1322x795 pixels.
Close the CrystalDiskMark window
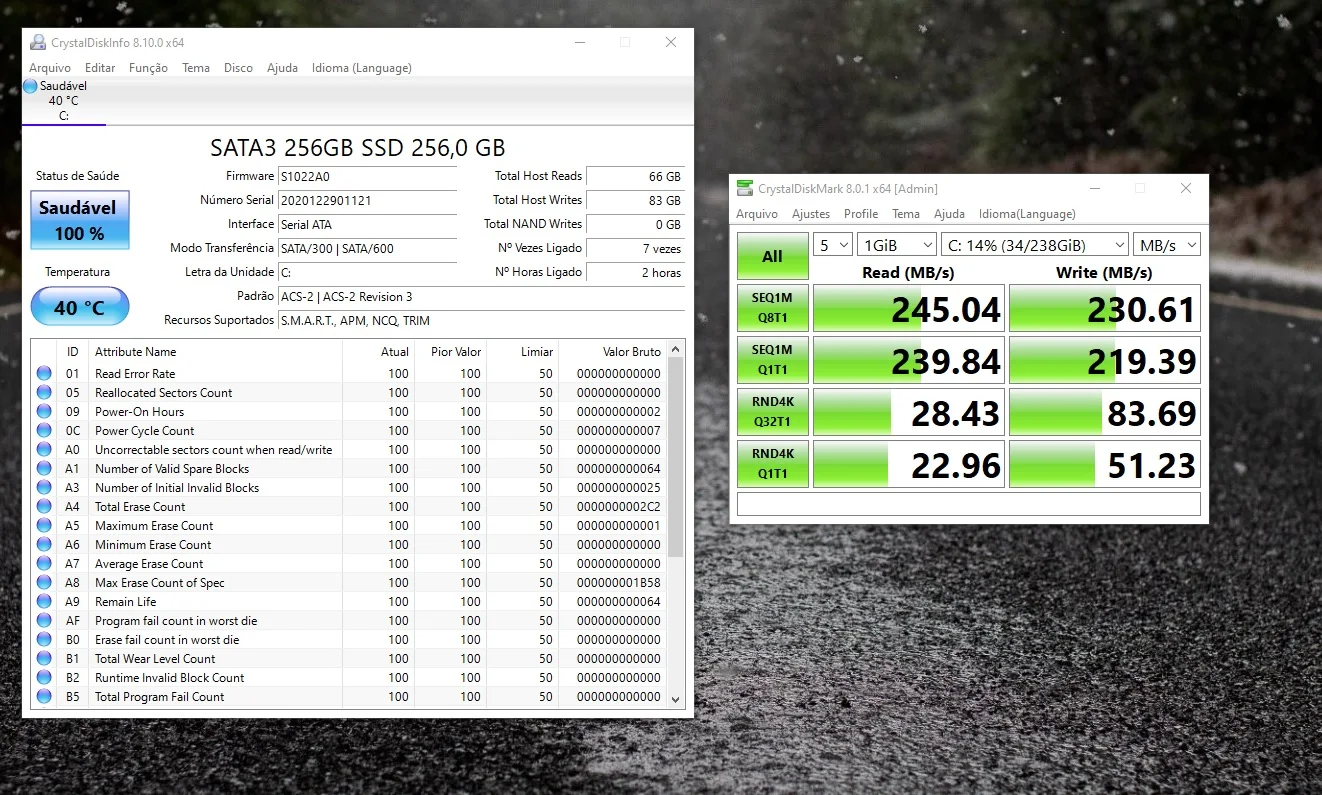(1185, 188)
